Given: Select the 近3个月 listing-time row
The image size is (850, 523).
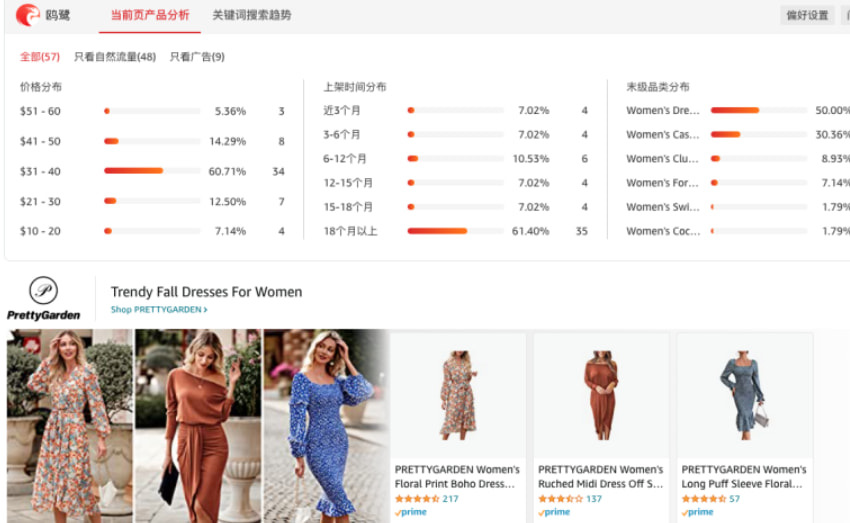Looking at the screenshot, I should 455,110.
